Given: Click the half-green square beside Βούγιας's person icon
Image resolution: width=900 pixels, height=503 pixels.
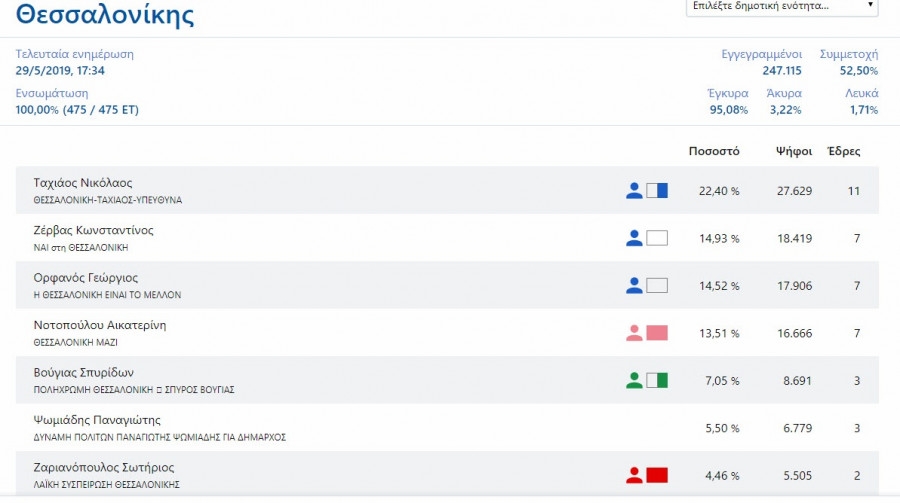Looking at the screenshot, I should pos(657,380).
